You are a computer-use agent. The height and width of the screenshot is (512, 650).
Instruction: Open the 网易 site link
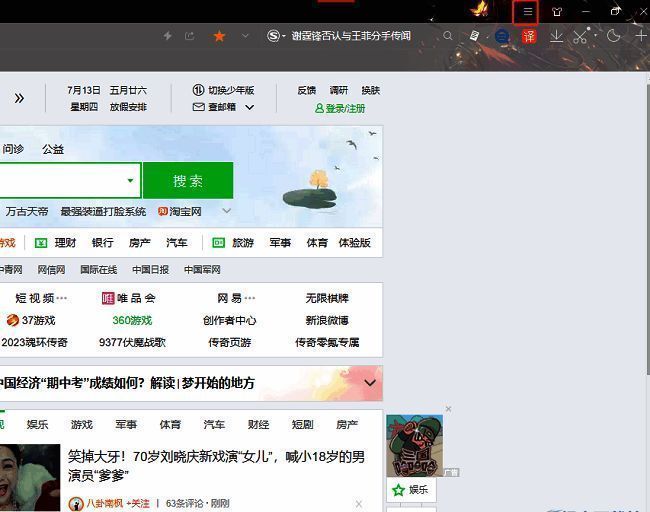pyautogui.click(x=236, y=298)
